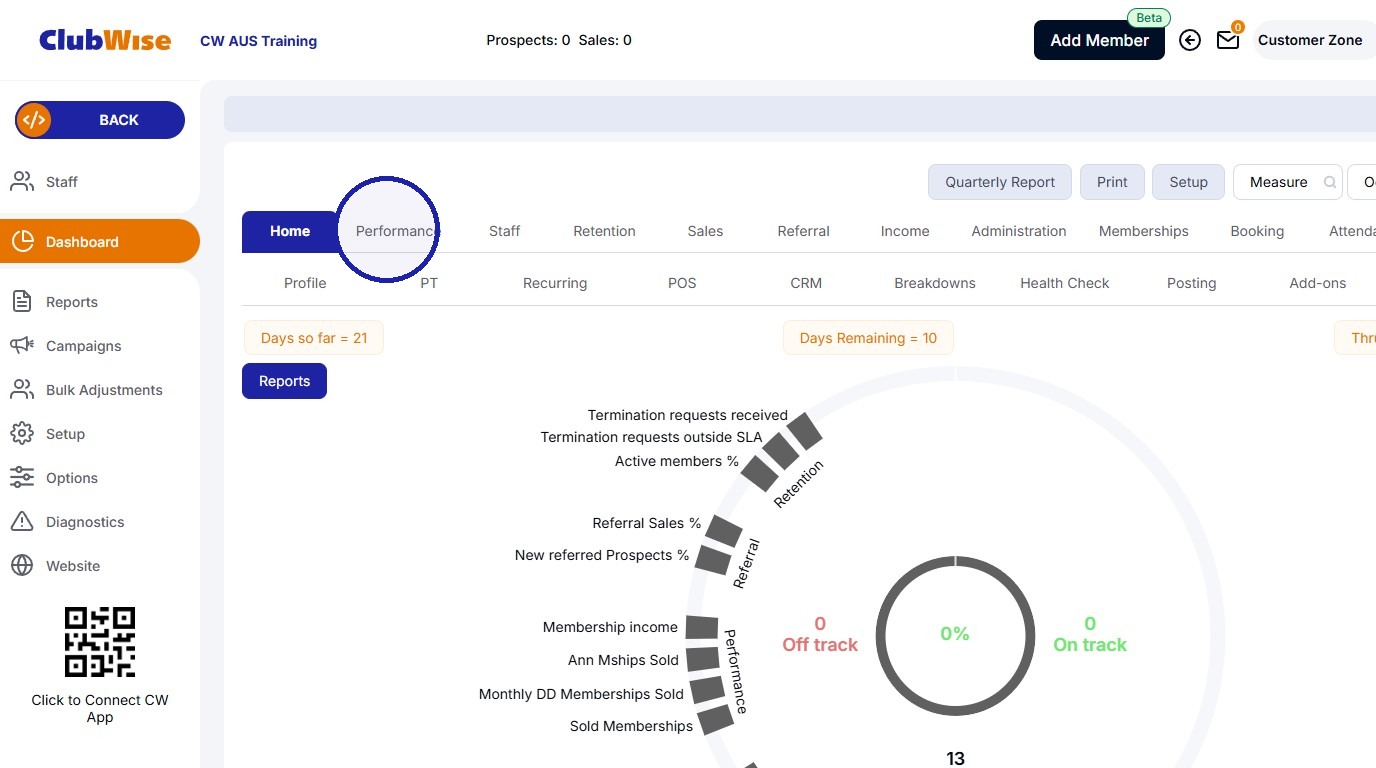This screenshot has height=768, width=1376.
Task: Open the Health Check sub-tab
Action: pos(1065,283)
